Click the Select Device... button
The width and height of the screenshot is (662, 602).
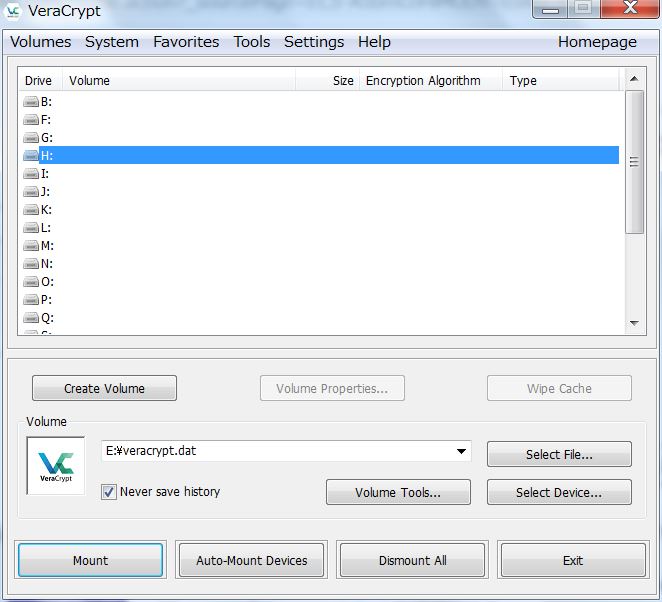pyautogui.click(x=559, y=493)
